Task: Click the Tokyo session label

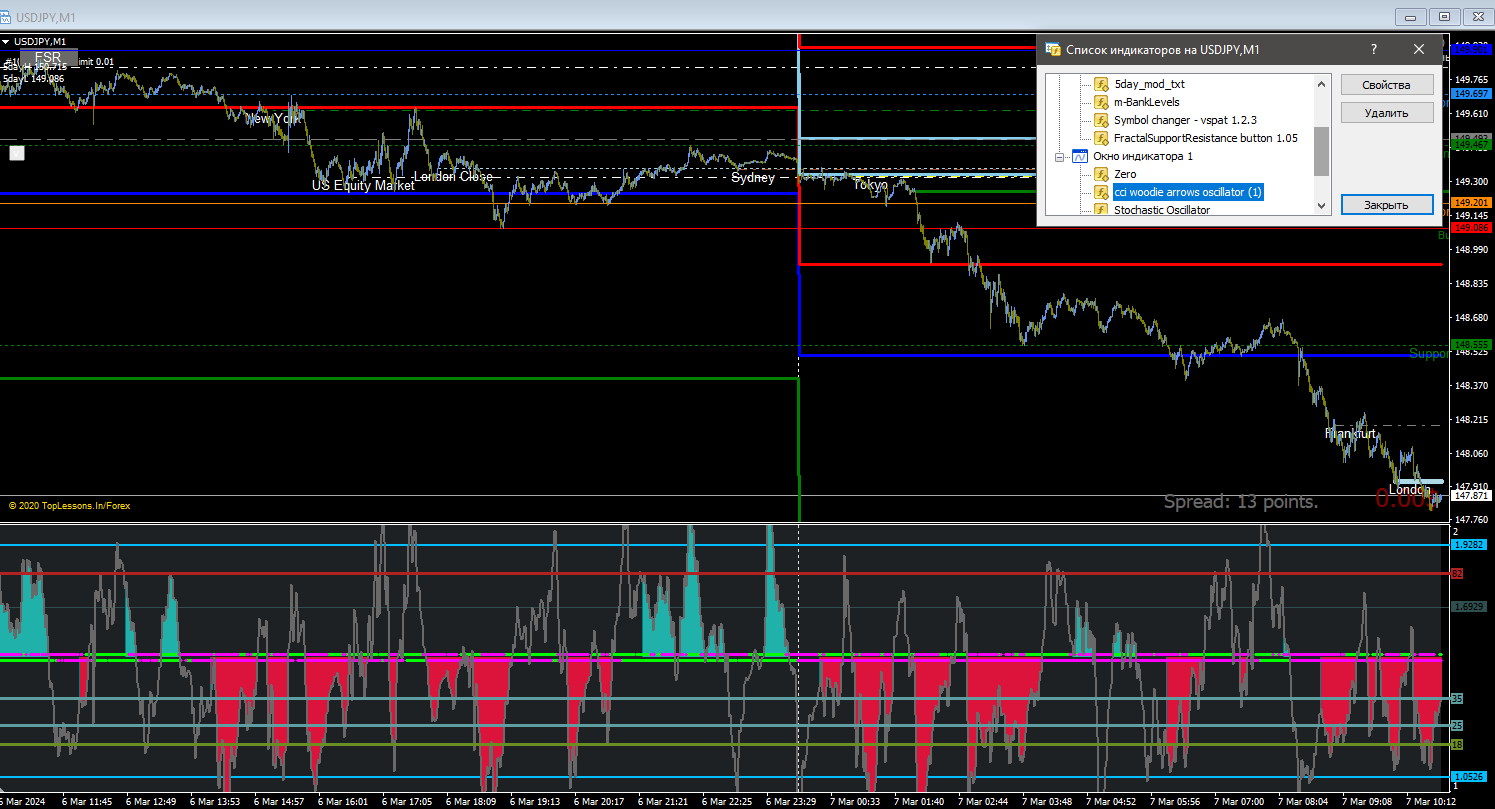Action: (x=870, y=184)
